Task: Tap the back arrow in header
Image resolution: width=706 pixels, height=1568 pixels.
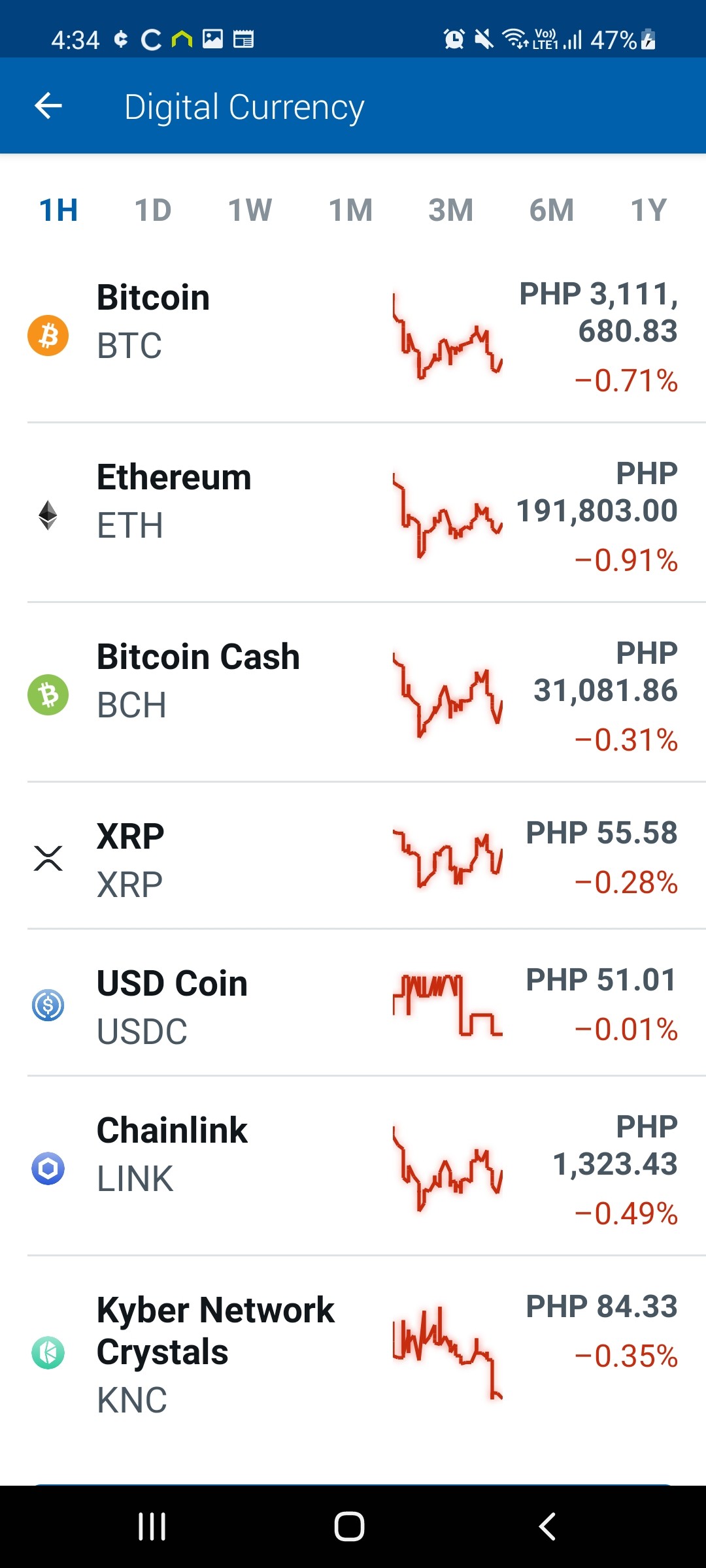Action: point(48,106)
